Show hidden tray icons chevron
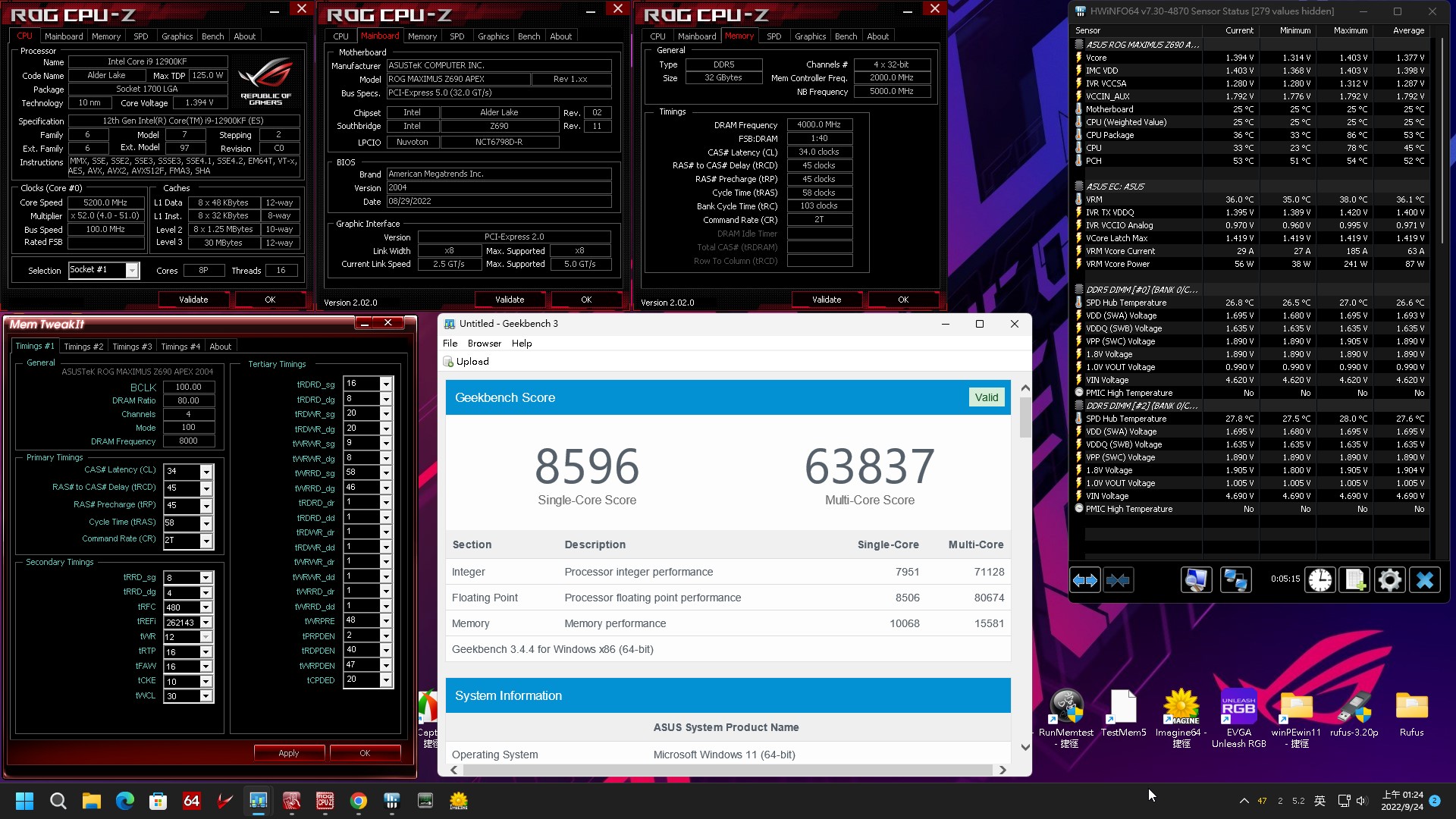1456x819 pixels. point(1244,801)
